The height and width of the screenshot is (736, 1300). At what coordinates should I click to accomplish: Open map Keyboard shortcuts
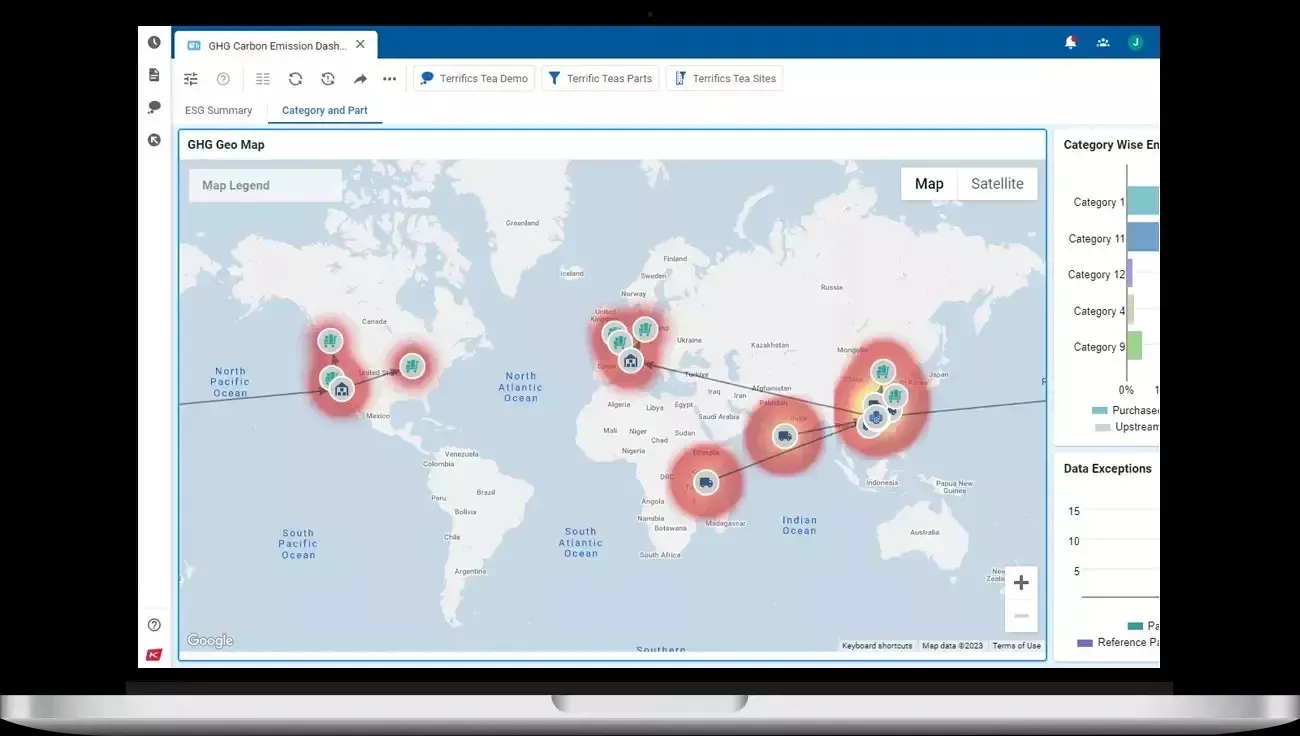[877, 646]
